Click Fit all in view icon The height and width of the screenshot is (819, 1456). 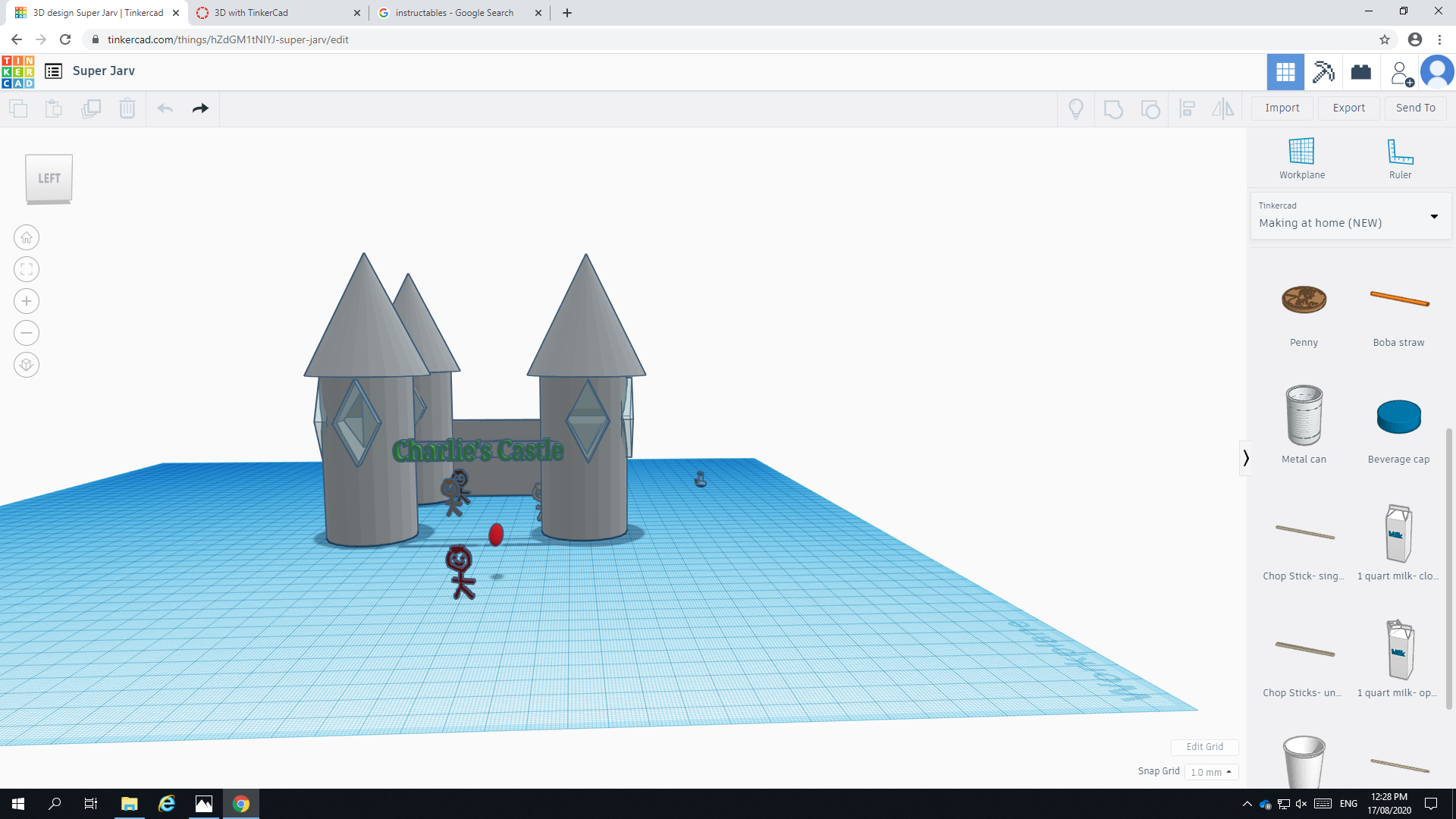(x=27, y=269)
